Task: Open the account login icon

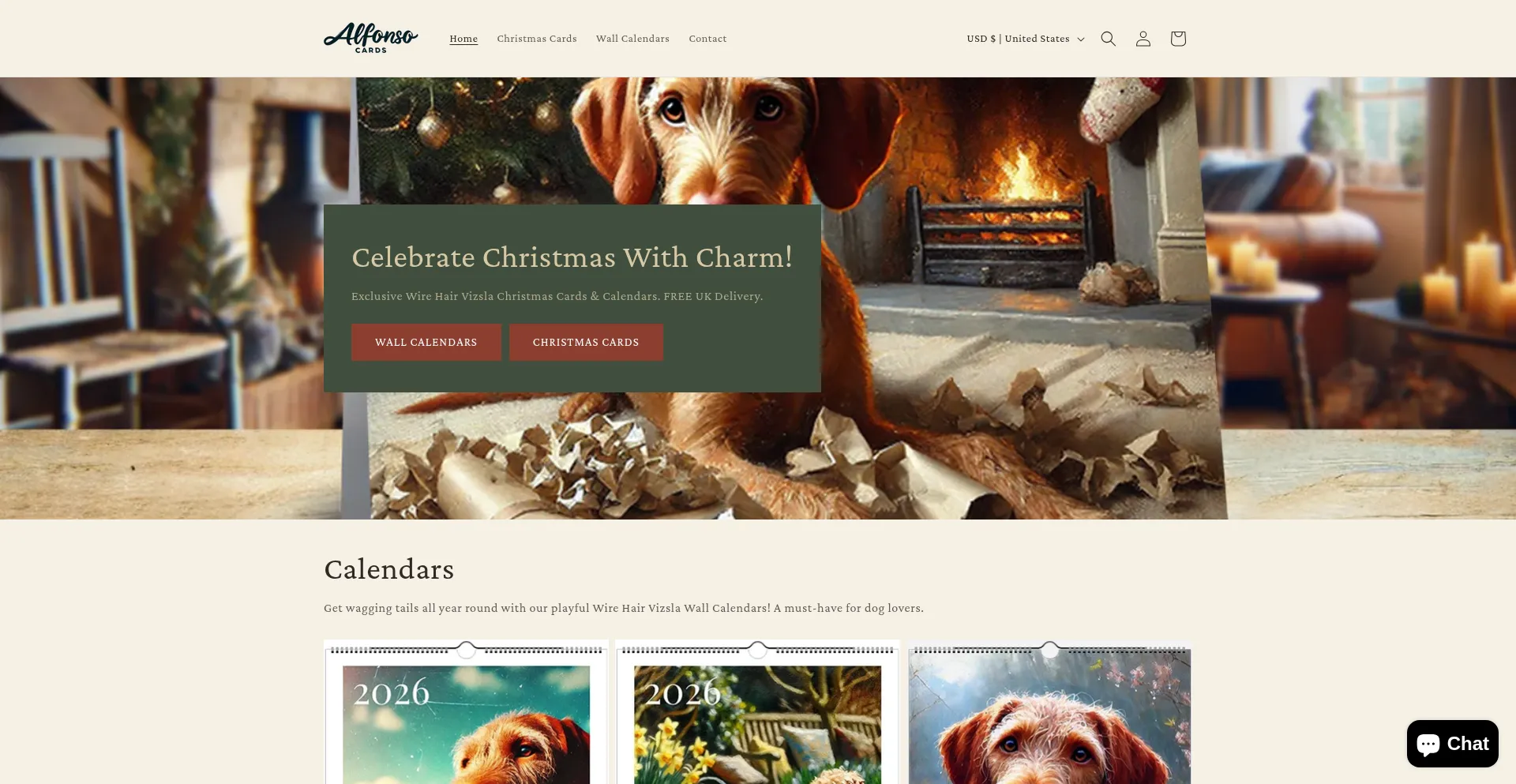Action: [x=1143, y=39]
